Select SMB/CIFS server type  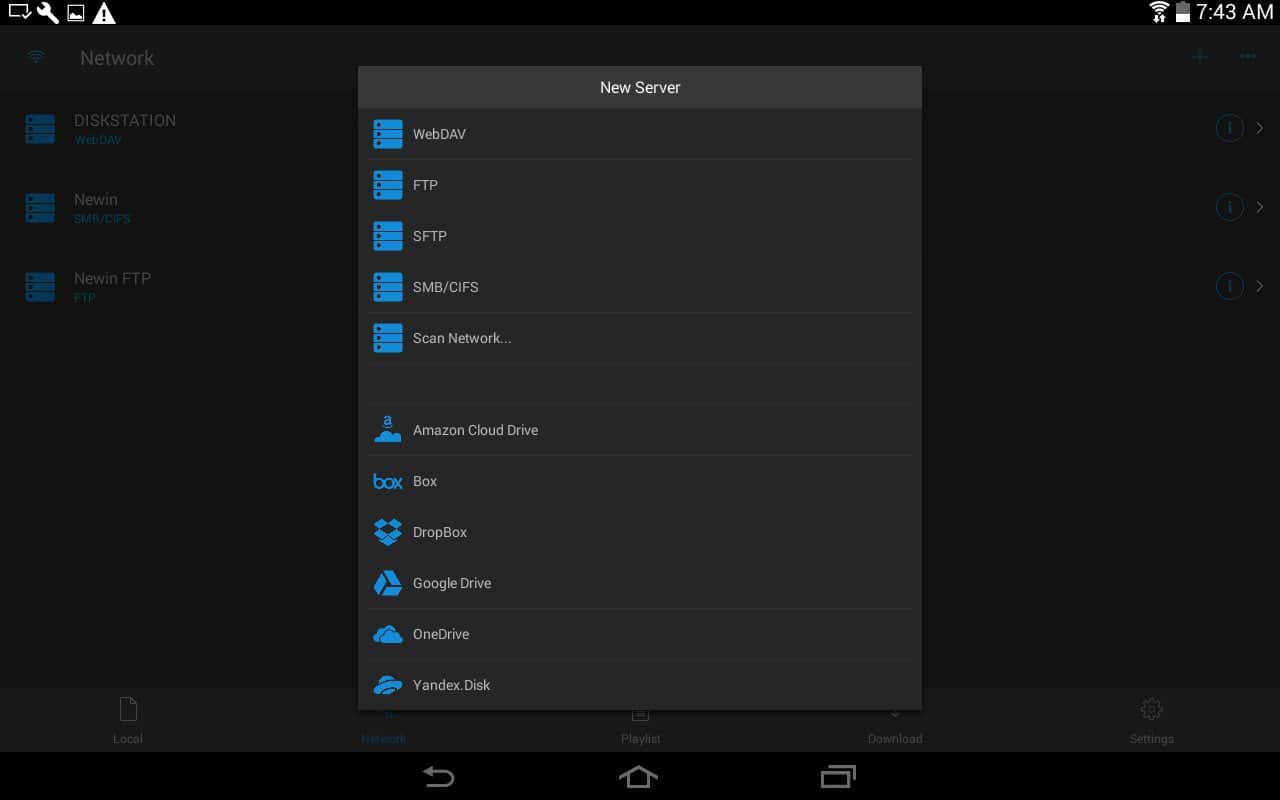[x=640, y=287]
